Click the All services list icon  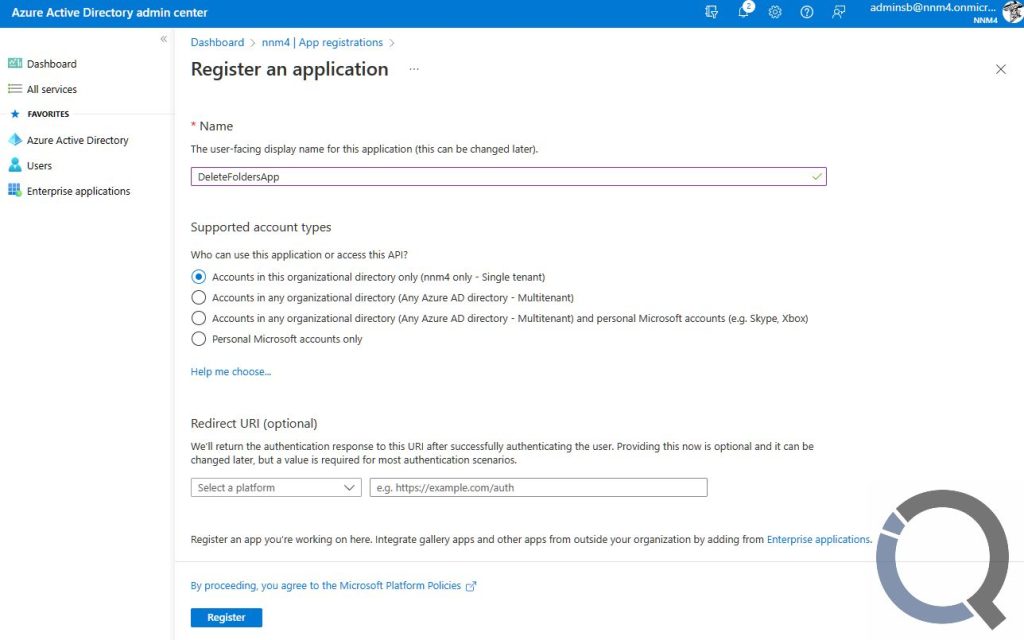[15, 89]
